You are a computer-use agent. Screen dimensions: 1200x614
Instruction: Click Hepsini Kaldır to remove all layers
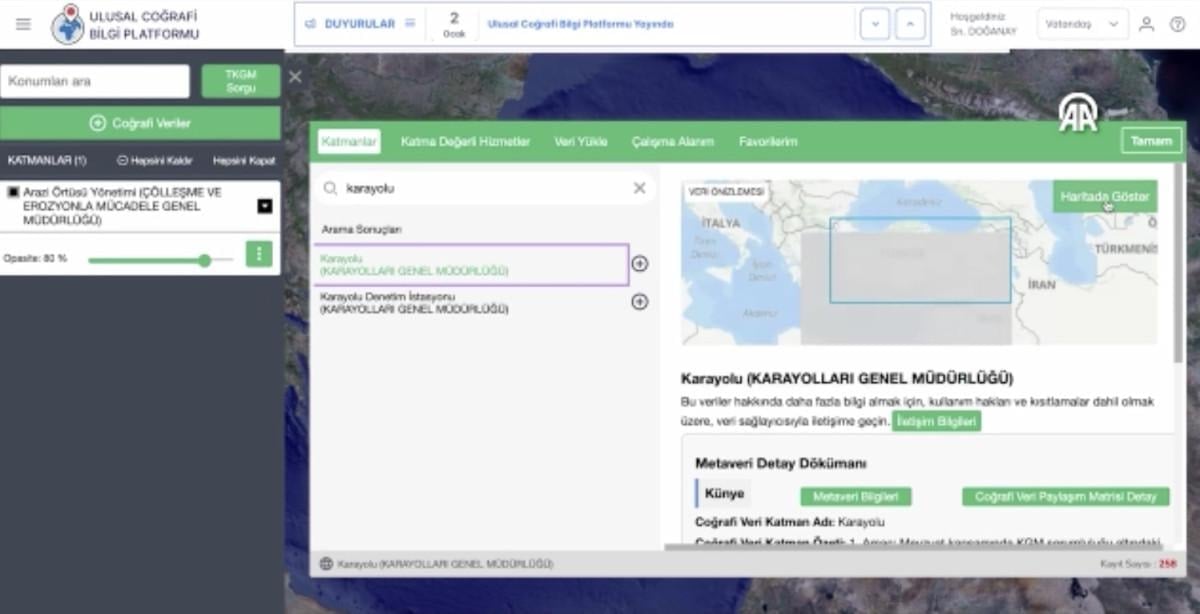[x=155, y=160]
